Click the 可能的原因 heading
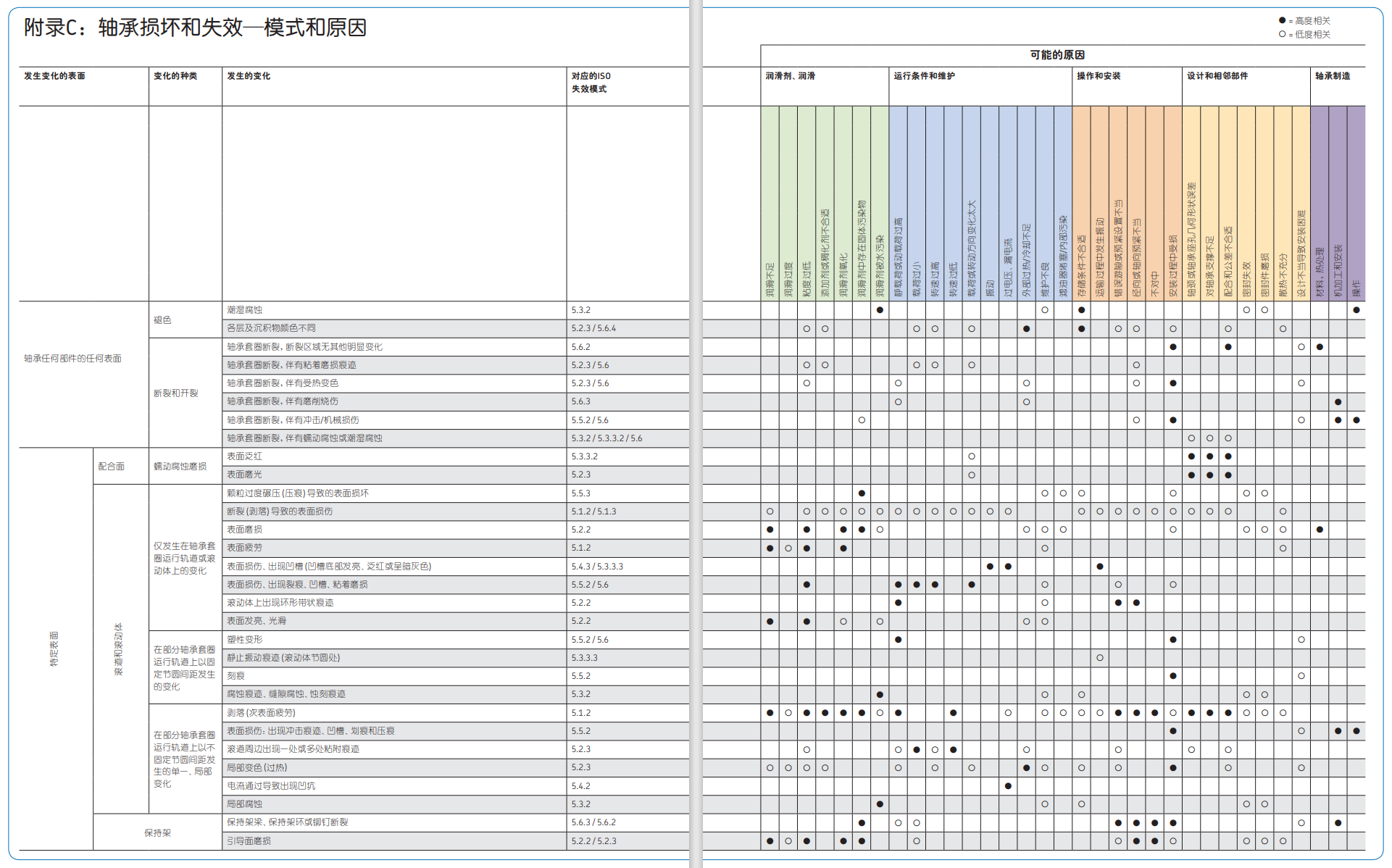The height and width of the screenshot is (868, 1392). tap(1057, 55)
